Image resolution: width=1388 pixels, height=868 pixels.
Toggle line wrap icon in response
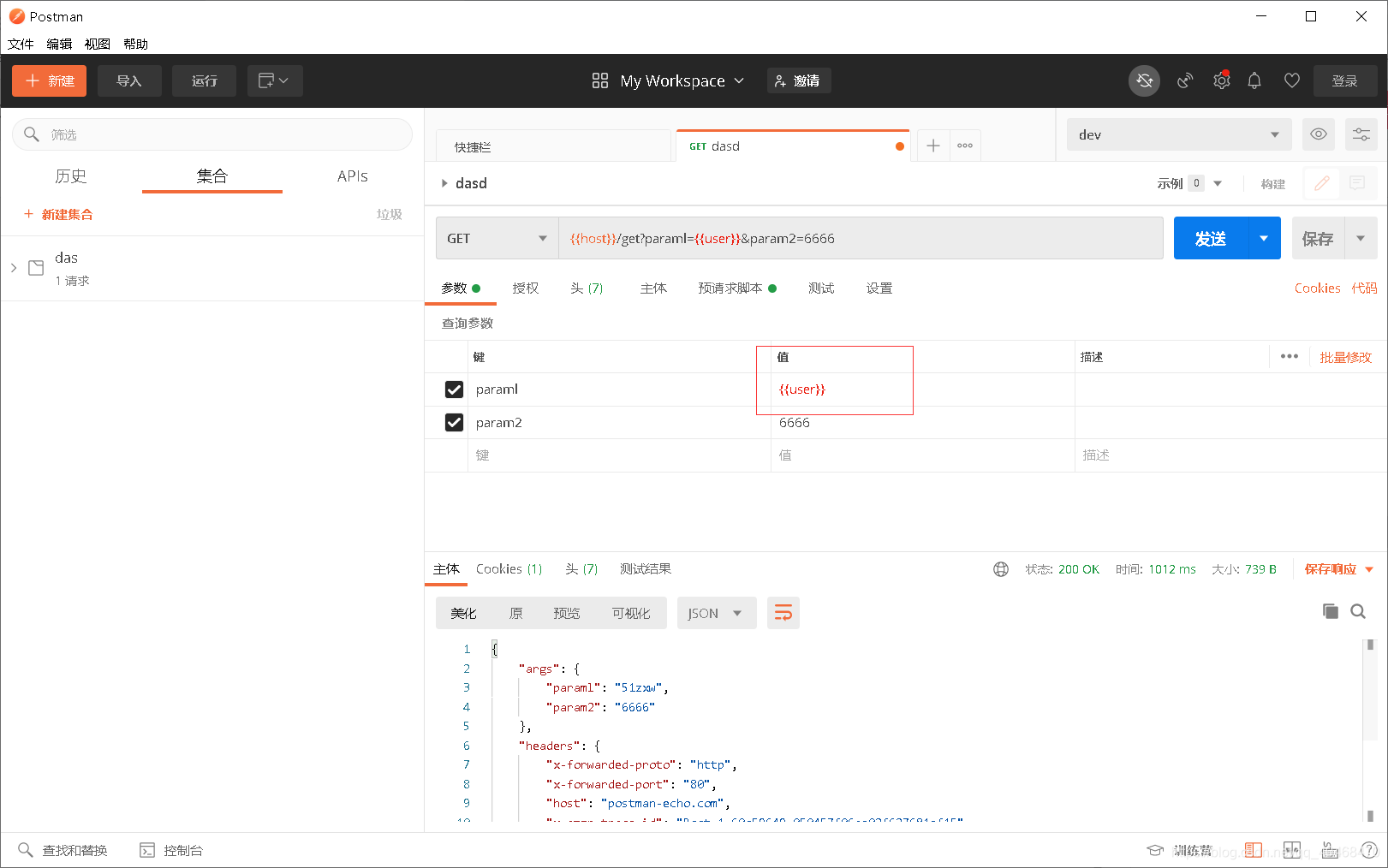tap(783, 613)
